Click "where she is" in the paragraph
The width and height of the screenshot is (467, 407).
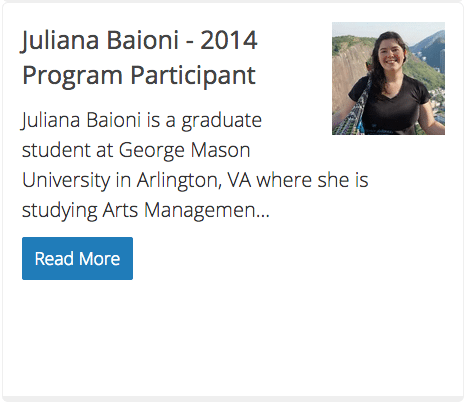(312, 180)
